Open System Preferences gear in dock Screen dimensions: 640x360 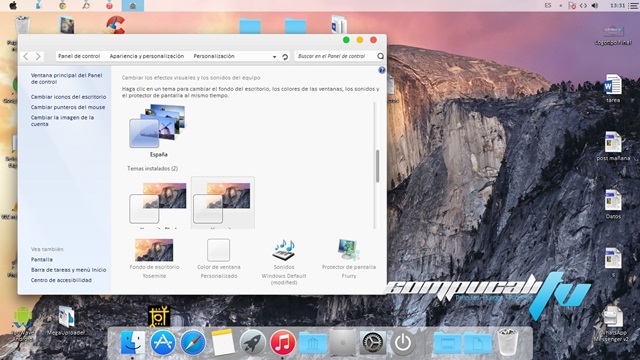tap(373, 342)
